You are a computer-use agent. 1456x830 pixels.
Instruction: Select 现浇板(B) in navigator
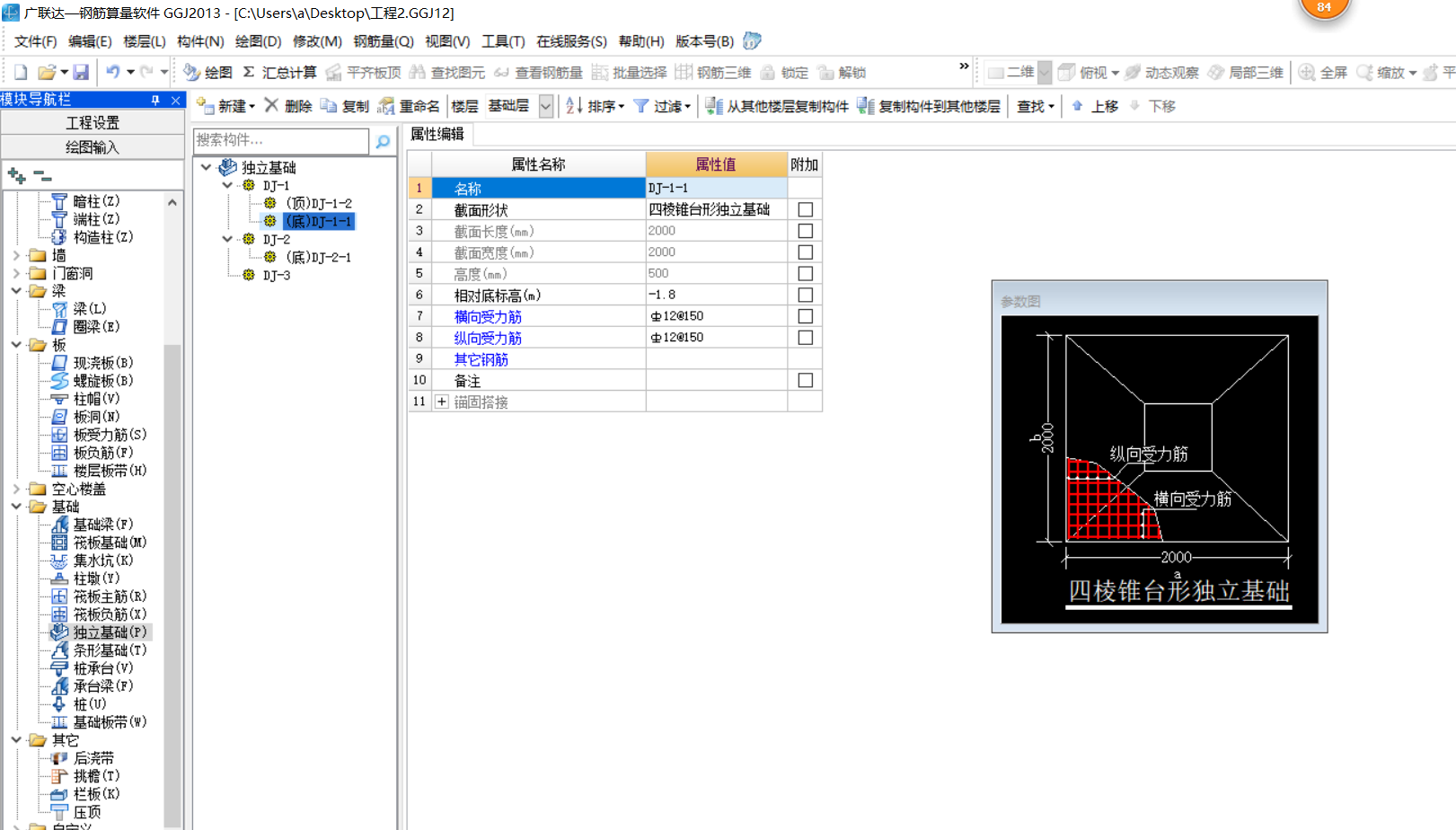(x=103, y=363)
